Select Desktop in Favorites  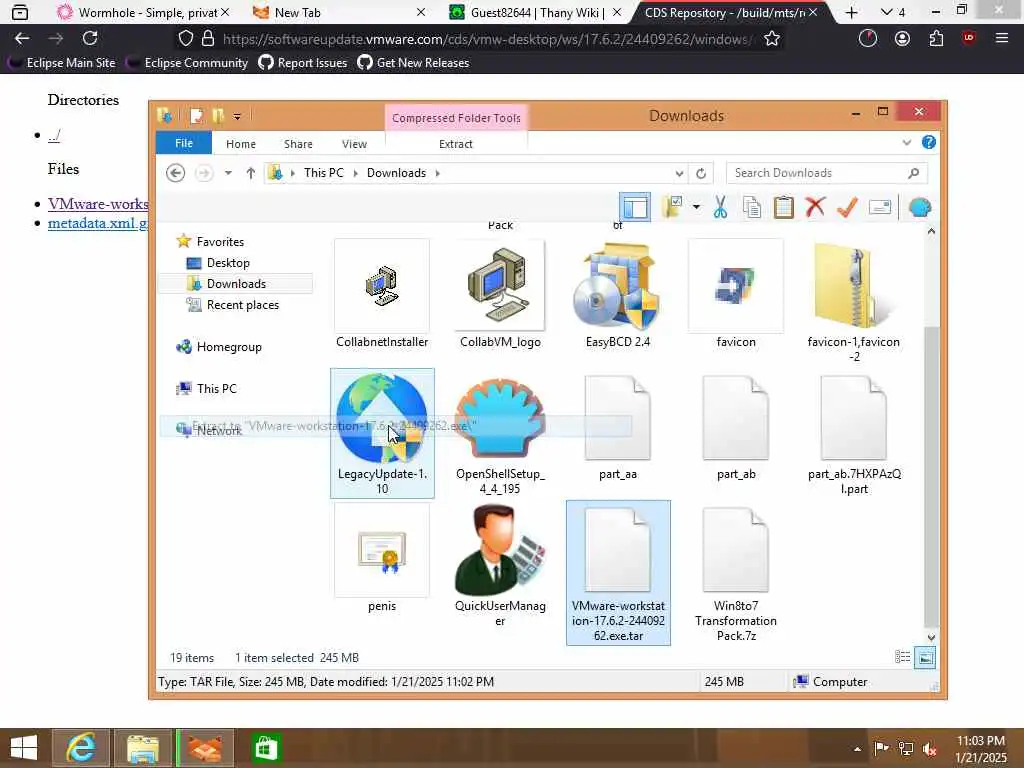coord(228,263)
